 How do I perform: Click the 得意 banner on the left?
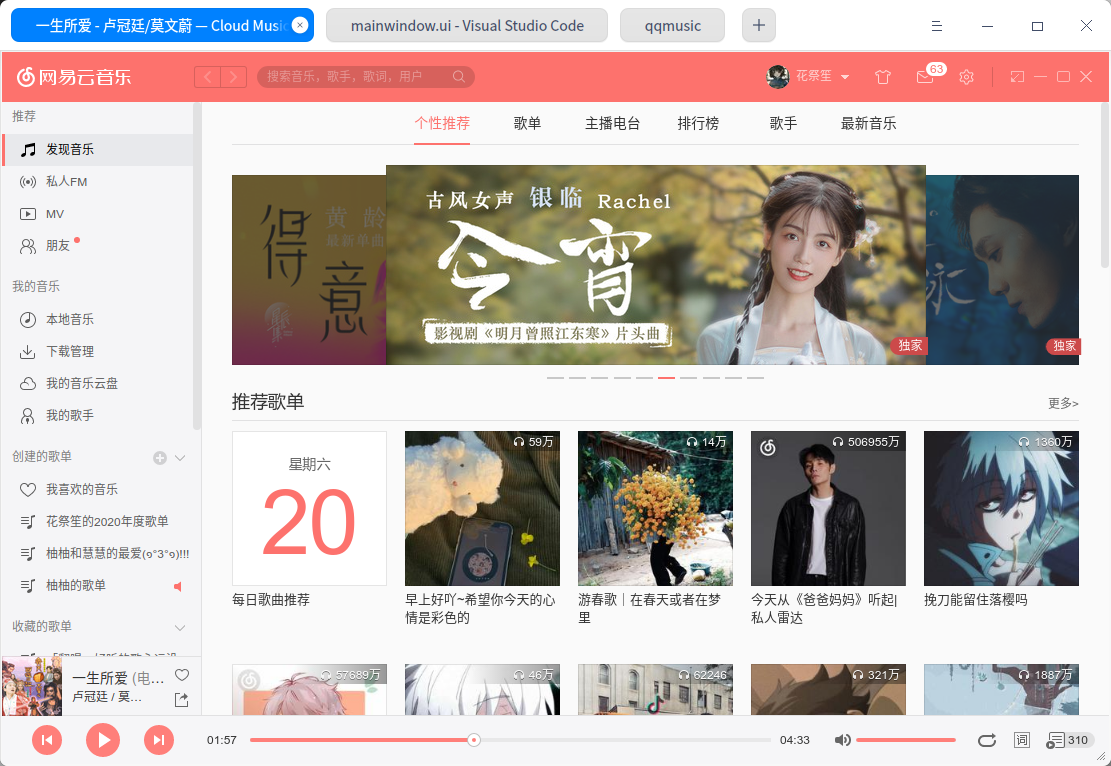(x=309, y=270)
